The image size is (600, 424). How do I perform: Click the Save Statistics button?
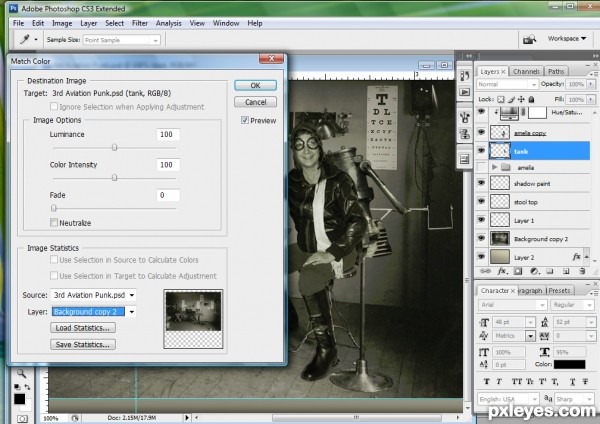coord(83,344)
